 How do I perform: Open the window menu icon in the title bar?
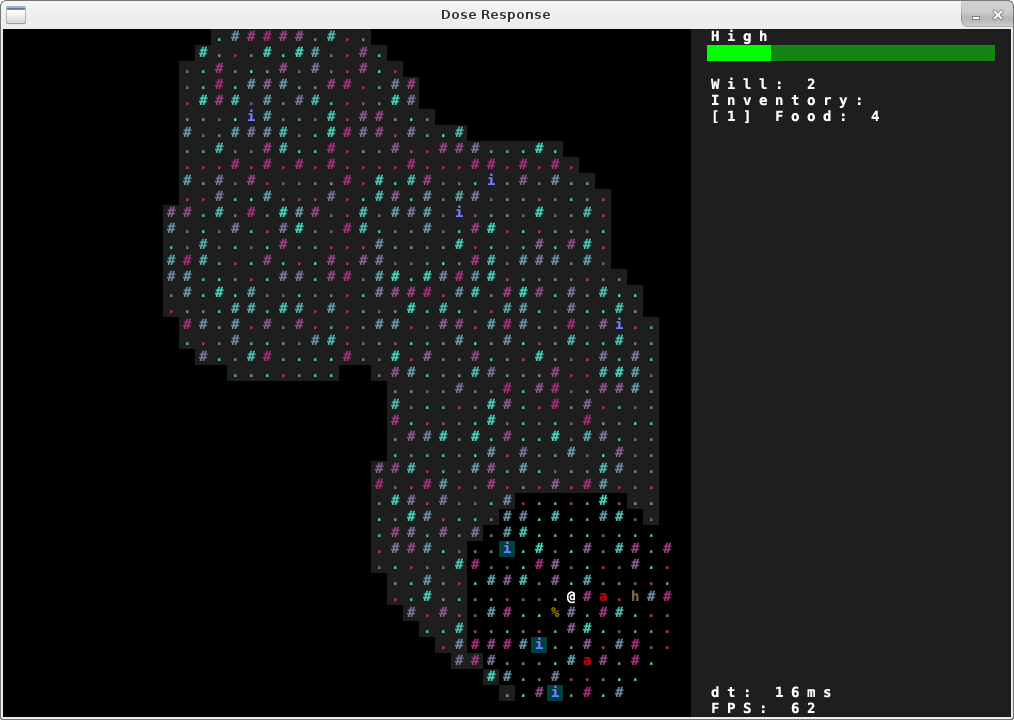16,14
